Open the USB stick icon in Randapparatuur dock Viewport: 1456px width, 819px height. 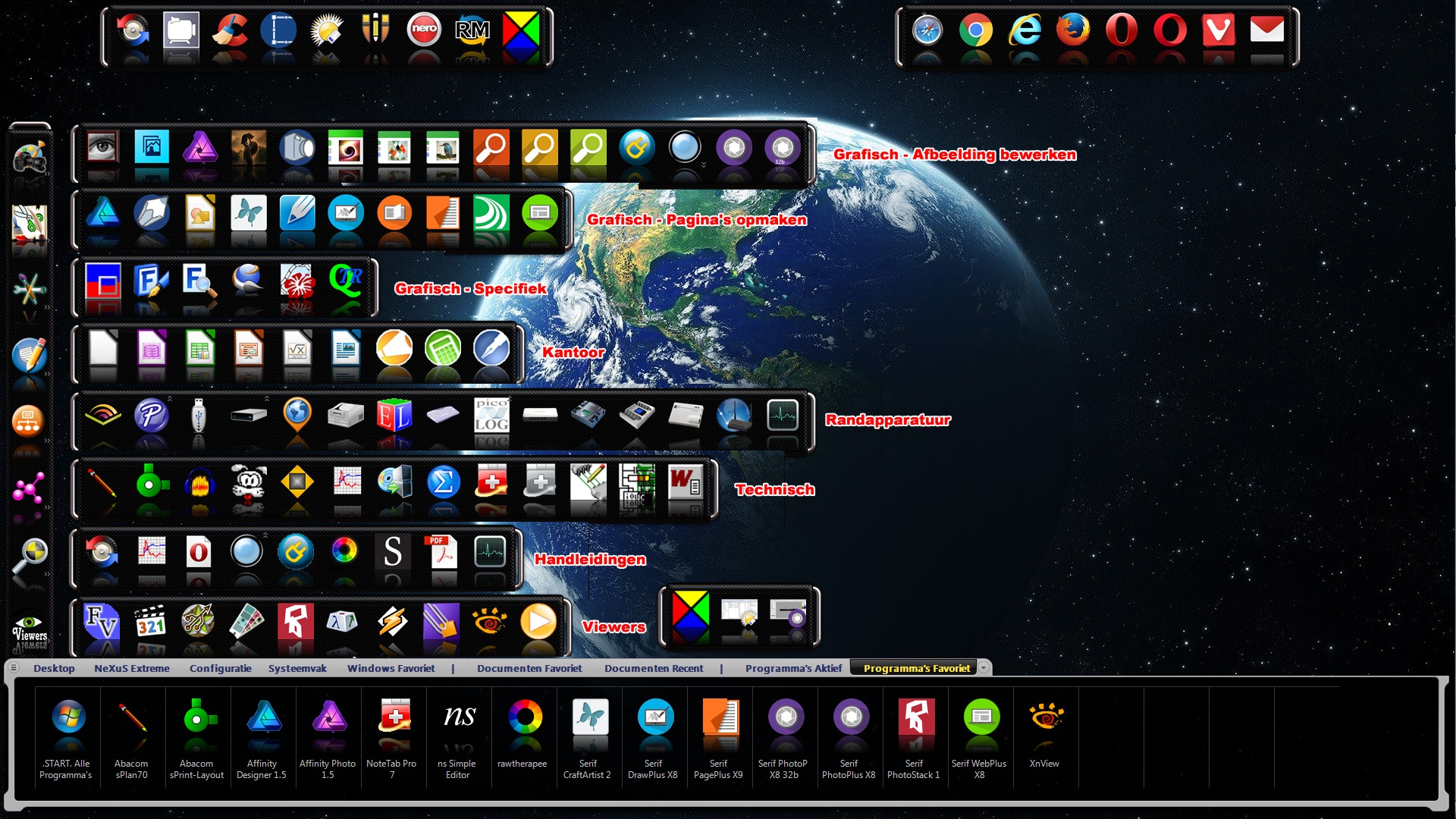coord(199,415)
